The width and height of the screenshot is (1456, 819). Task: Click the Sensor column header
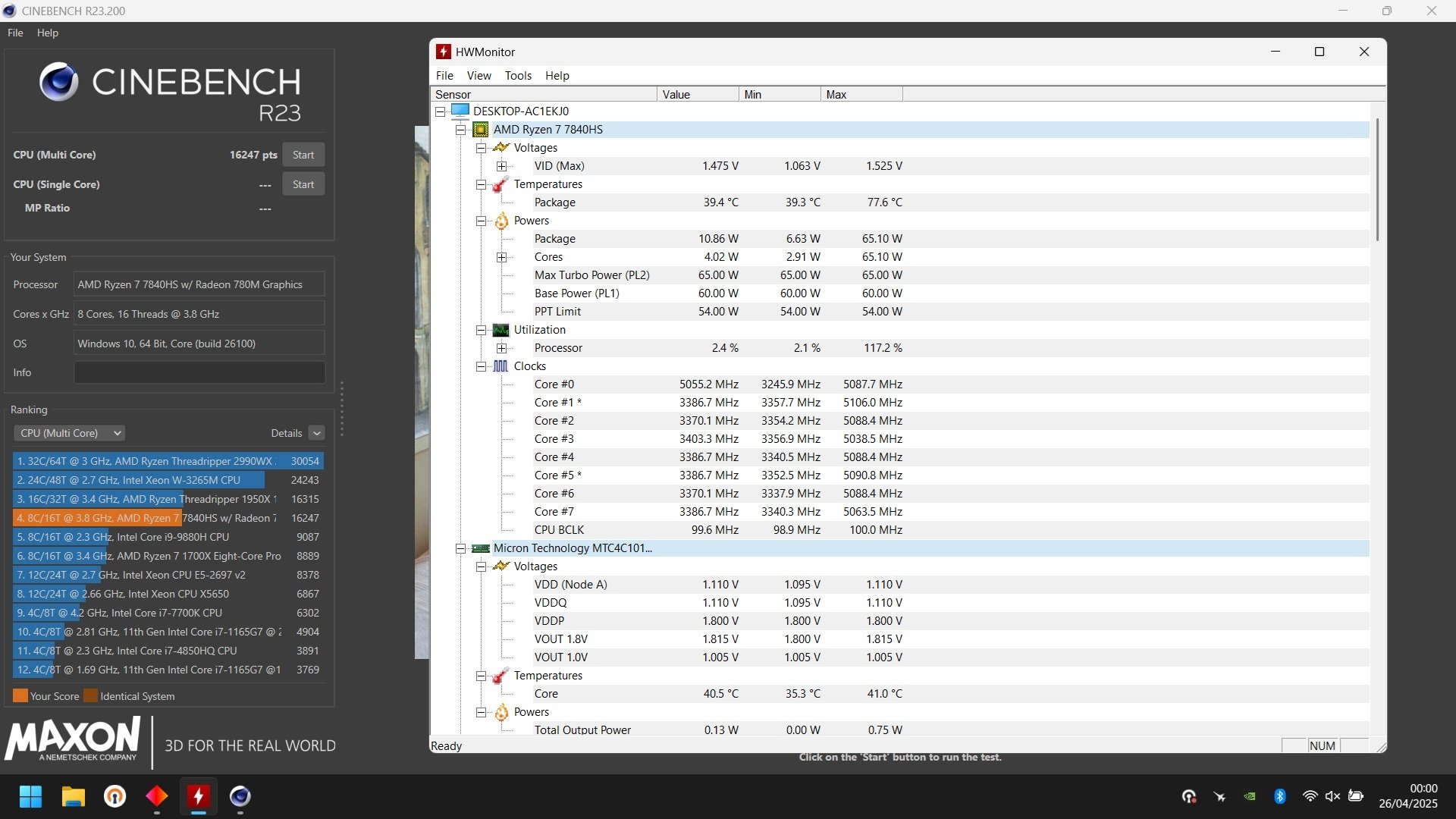(543, 95)
